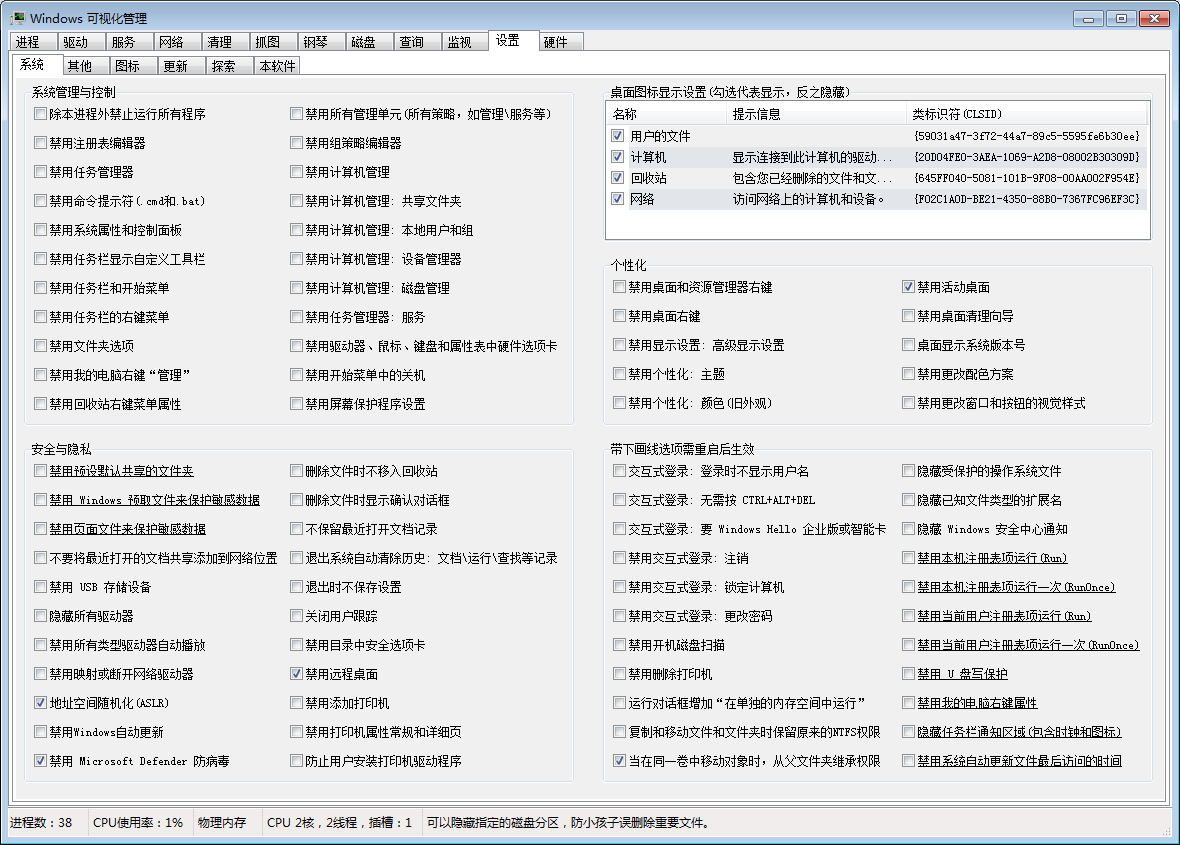Tick the 禁用 USB 存储设备 checkbox
This screenshot has height=845, width=1180.
41,587
